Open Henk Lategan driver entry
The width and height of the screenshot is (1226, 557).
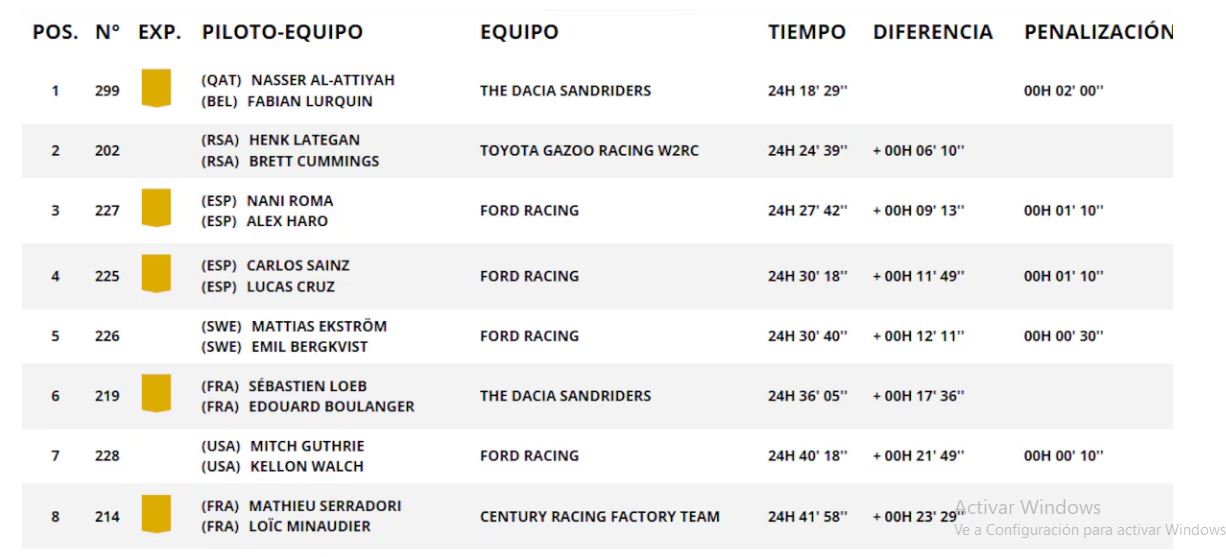pos(304,140)
